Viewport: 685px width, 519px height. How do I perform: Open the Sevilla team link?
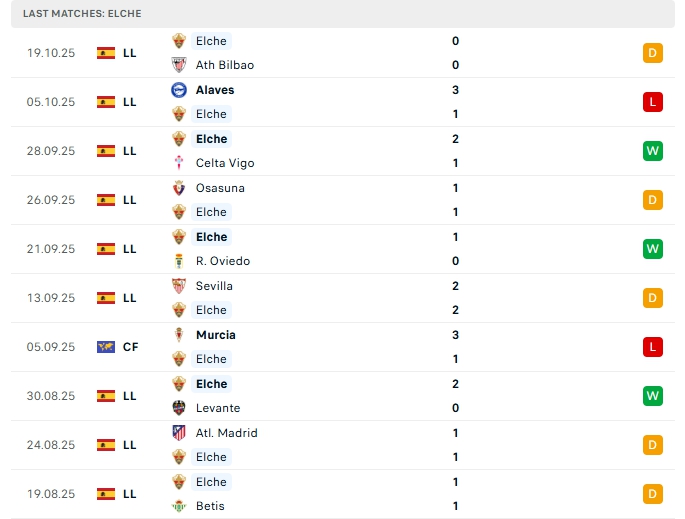216,286
